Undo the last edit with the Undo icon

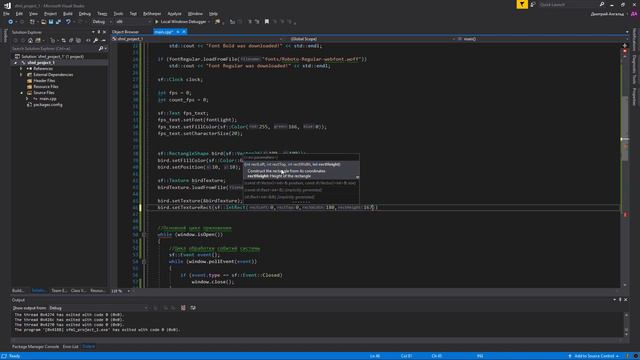coord(68,22)
